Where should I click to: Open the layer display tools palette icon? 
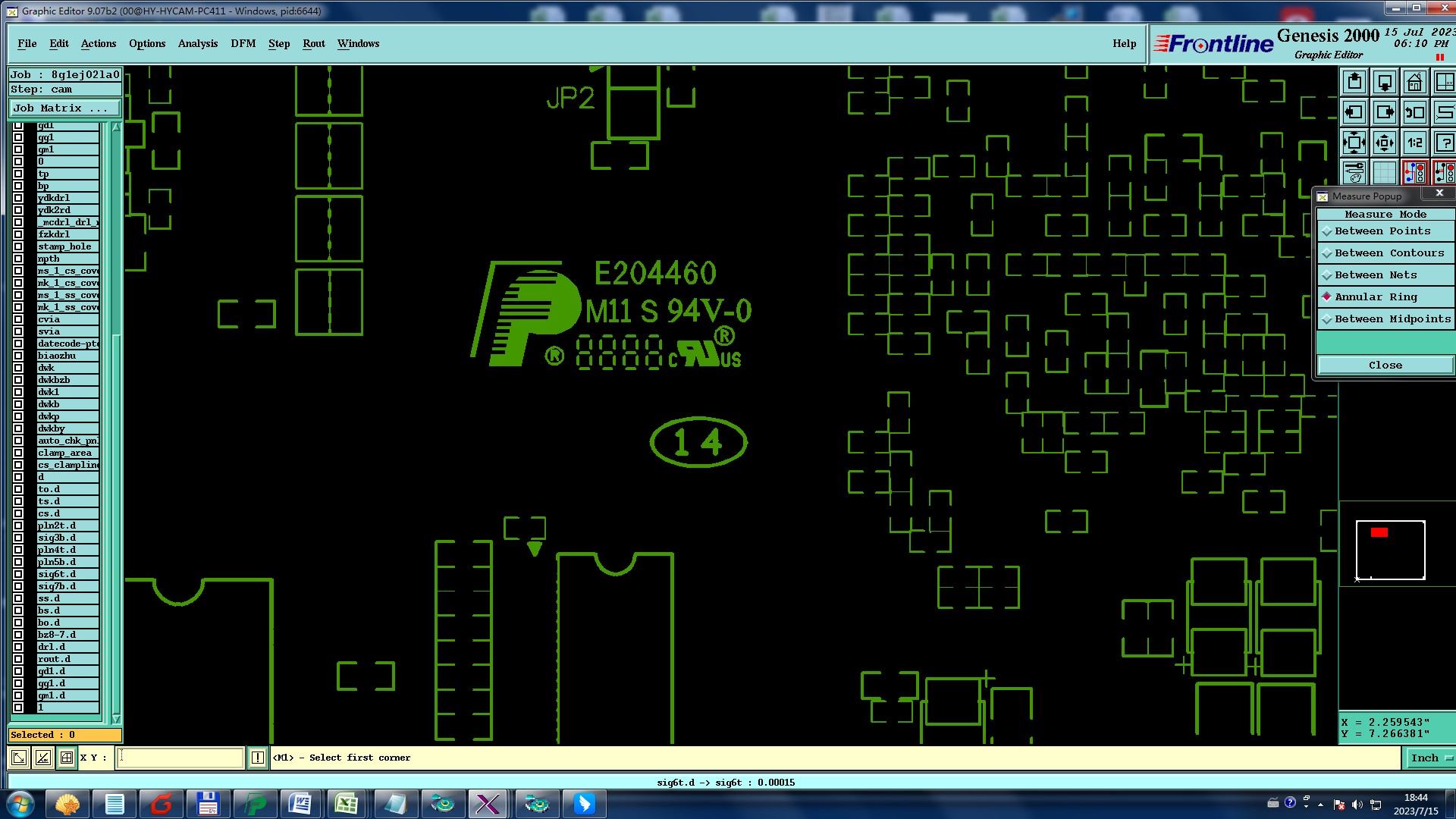point(1354,173)
